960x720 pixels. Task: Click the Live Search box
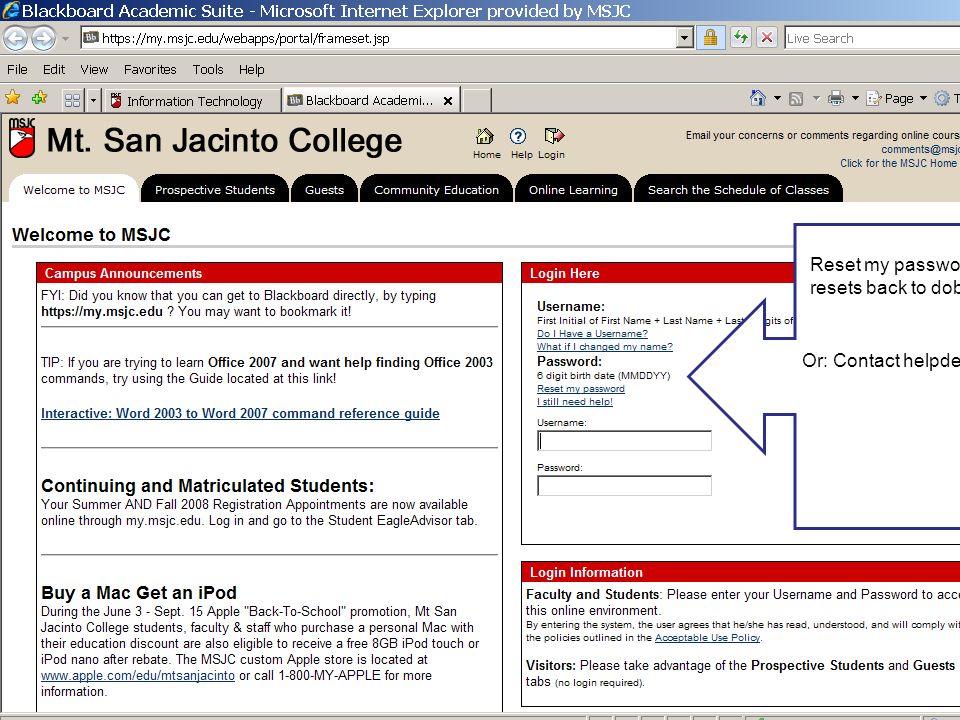(x=872, y=39)
